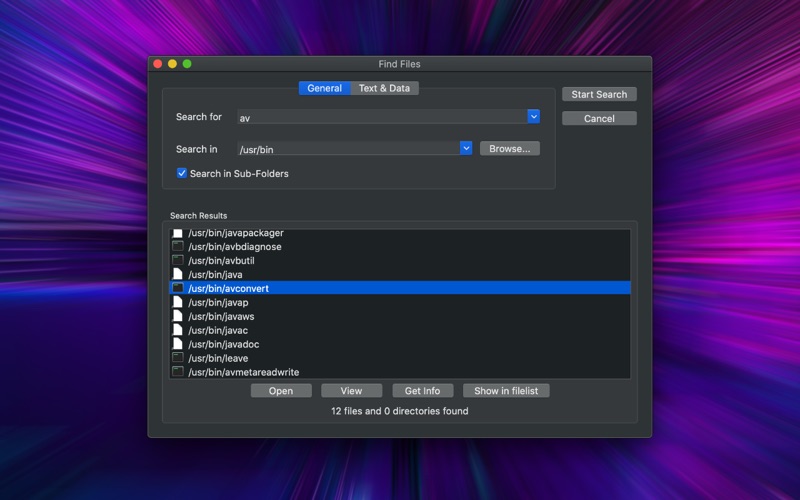Click the Get Info button
The width and height of the screenshot is (800, 500).
[422, 391]
